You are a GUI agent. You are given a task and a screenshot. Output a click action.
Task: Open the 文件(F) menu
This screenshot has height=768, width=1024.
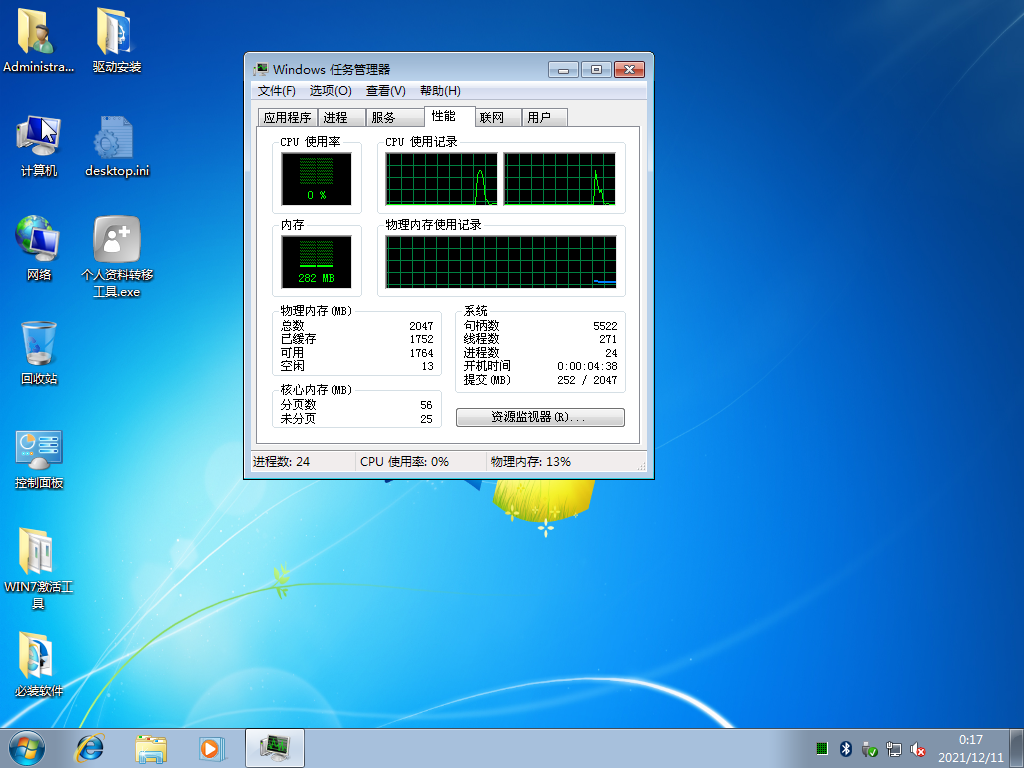276,91
